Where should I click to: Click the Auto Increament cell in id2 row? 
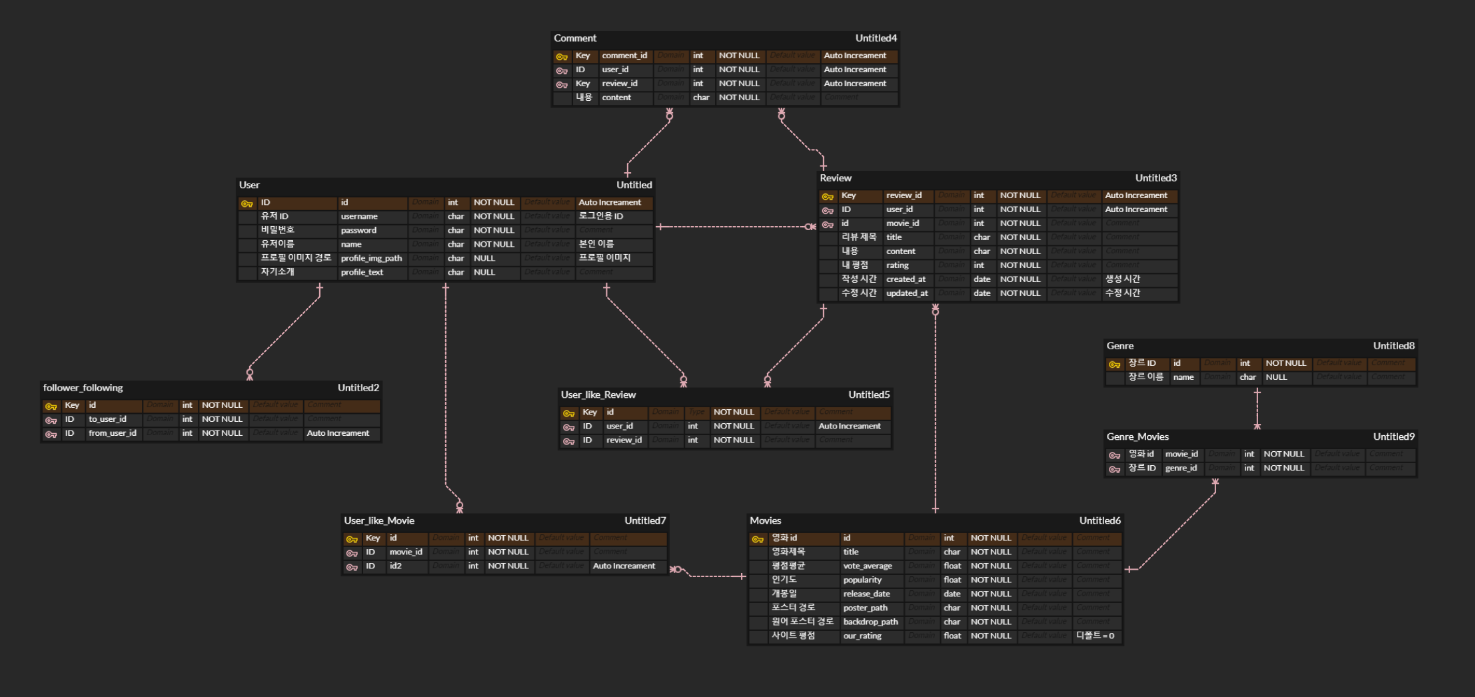click(x=629, y=567)
